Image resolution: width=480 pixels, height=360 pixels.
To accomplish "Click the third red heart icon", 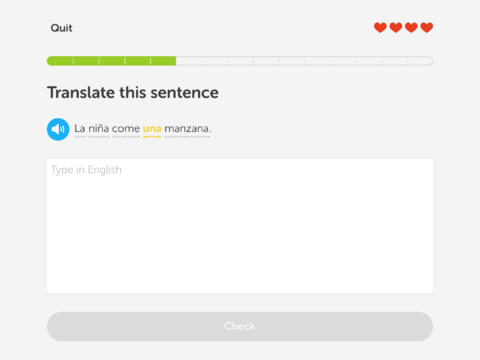I will coord(411,28).
